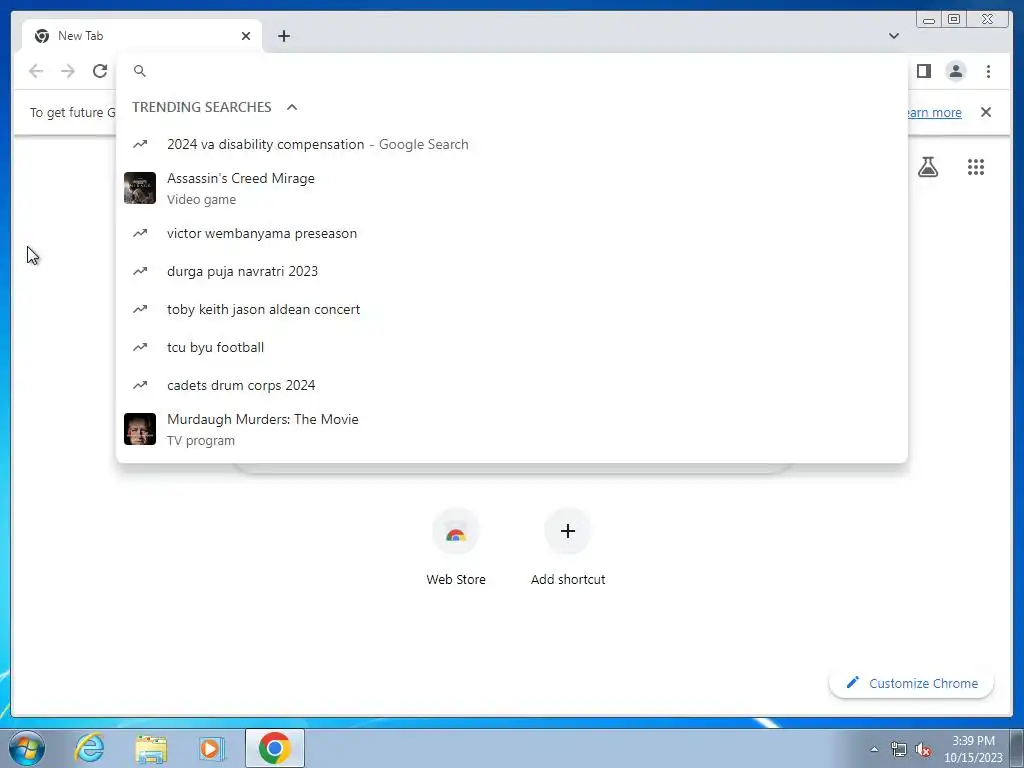Reload the page with refresh icon
1024x768 pixels.
click(x=100, y=71)
